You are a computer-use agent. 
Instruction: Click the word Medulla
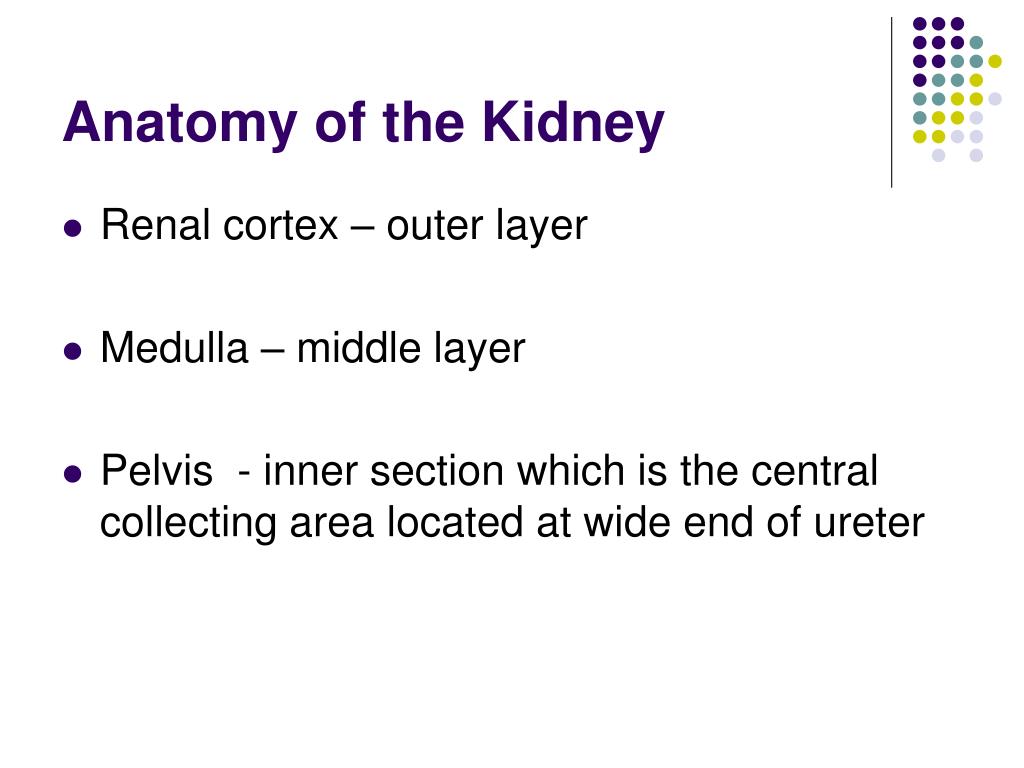click(174, 347)
